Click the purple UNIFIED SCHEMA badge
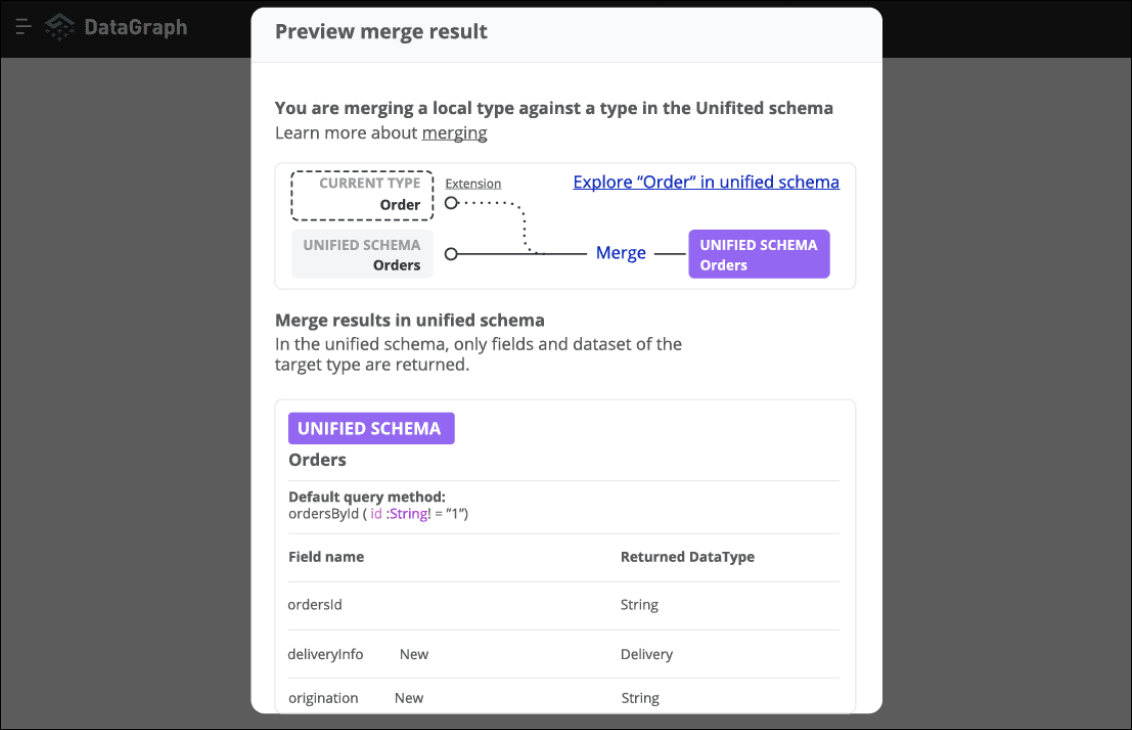Screen dimensions: 1132x730 tap(371, 428)
